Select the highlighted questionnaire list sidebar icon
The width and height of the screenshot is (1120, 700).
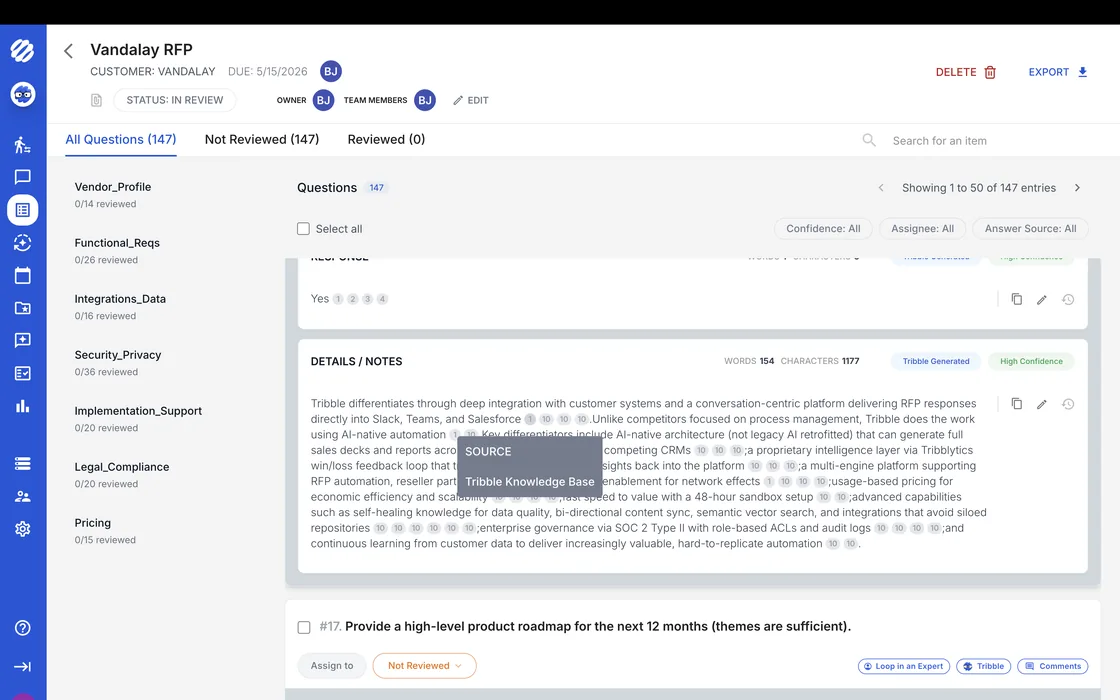click(22, 210)
